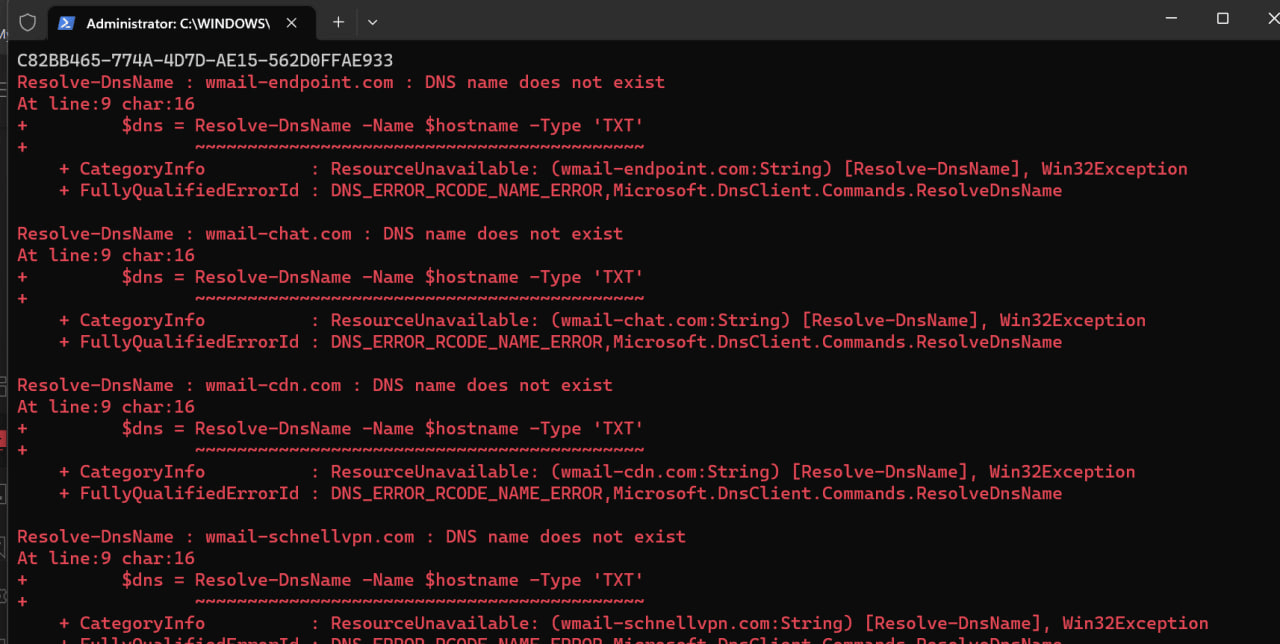Click CategoryInfo line for wmail-endpoint.com
1280x644 pixels.
coord(623,169)
